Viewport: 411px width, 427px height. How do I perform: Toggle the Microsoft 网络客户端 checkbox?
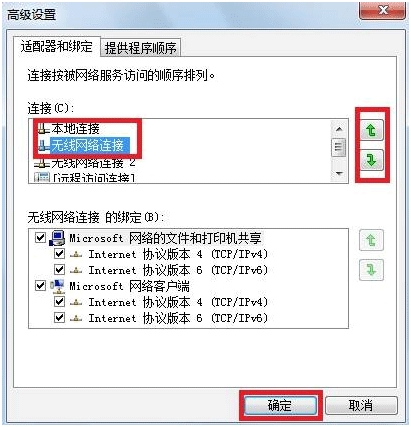tap(40, 286)
